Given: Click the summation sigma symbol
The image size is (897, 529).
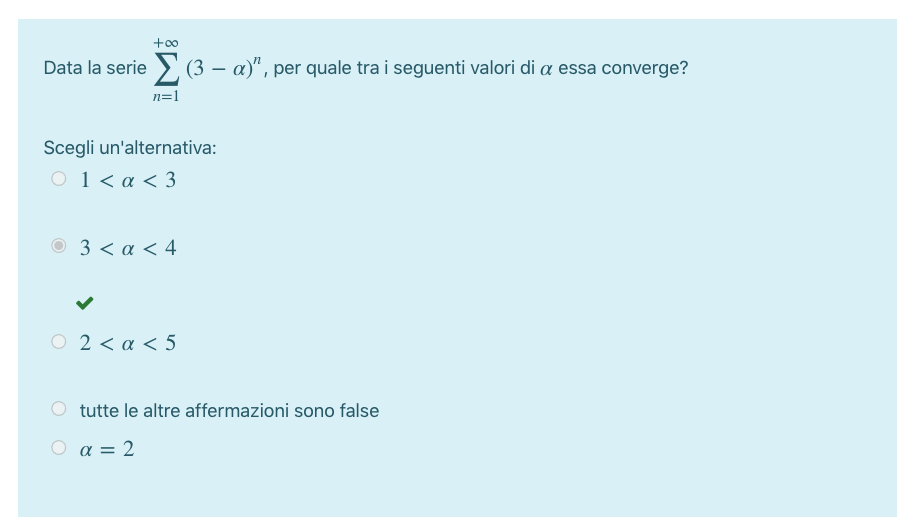Looking at the screenshot, I should 166,69.
